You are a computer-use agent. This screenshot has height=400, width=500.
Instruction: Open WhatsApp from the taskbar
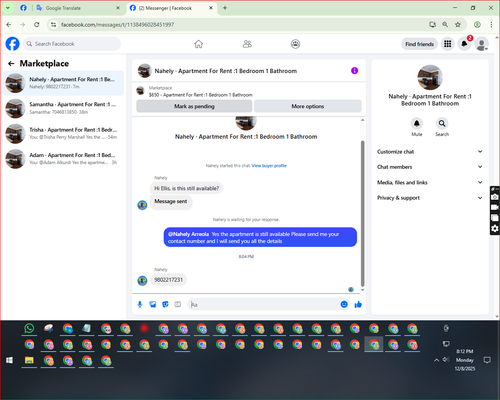coord(29,328)
